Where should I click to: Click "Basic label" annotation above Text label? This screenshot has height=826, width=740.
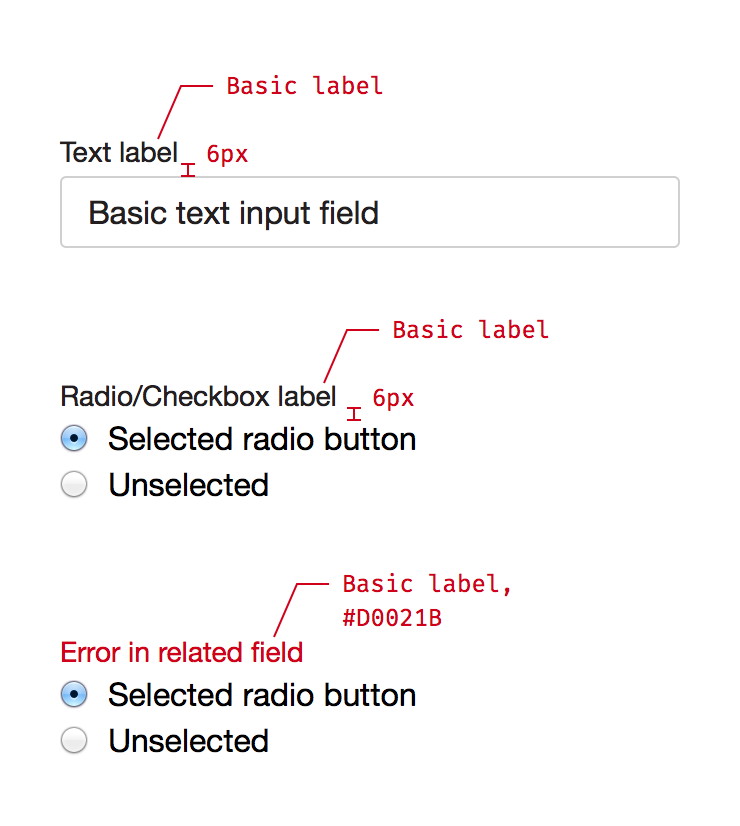pos(304,86)
